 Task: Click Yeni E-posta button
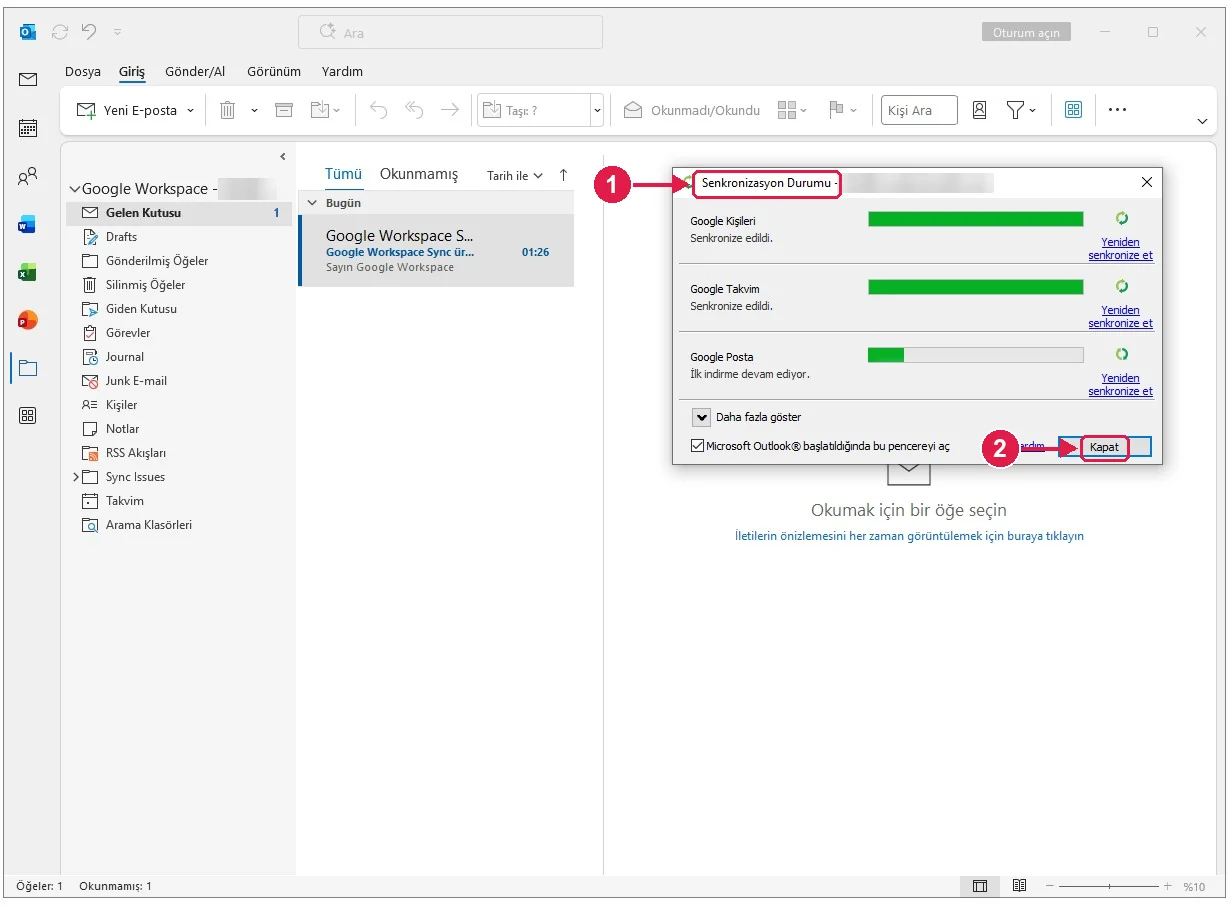[127, 110]
